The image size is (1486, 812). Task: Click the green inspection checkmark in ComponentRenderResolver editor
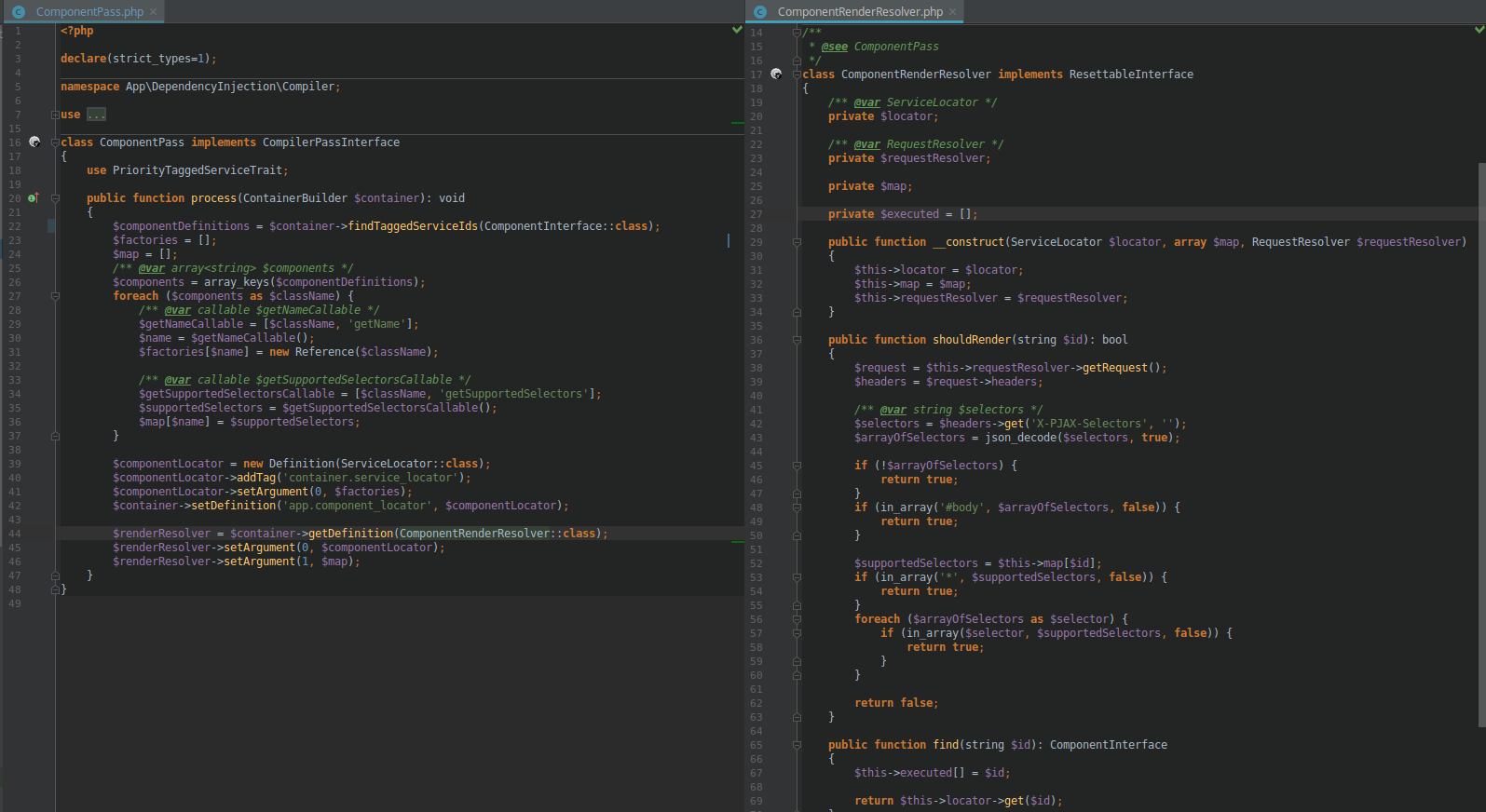tap(1479, 30)
